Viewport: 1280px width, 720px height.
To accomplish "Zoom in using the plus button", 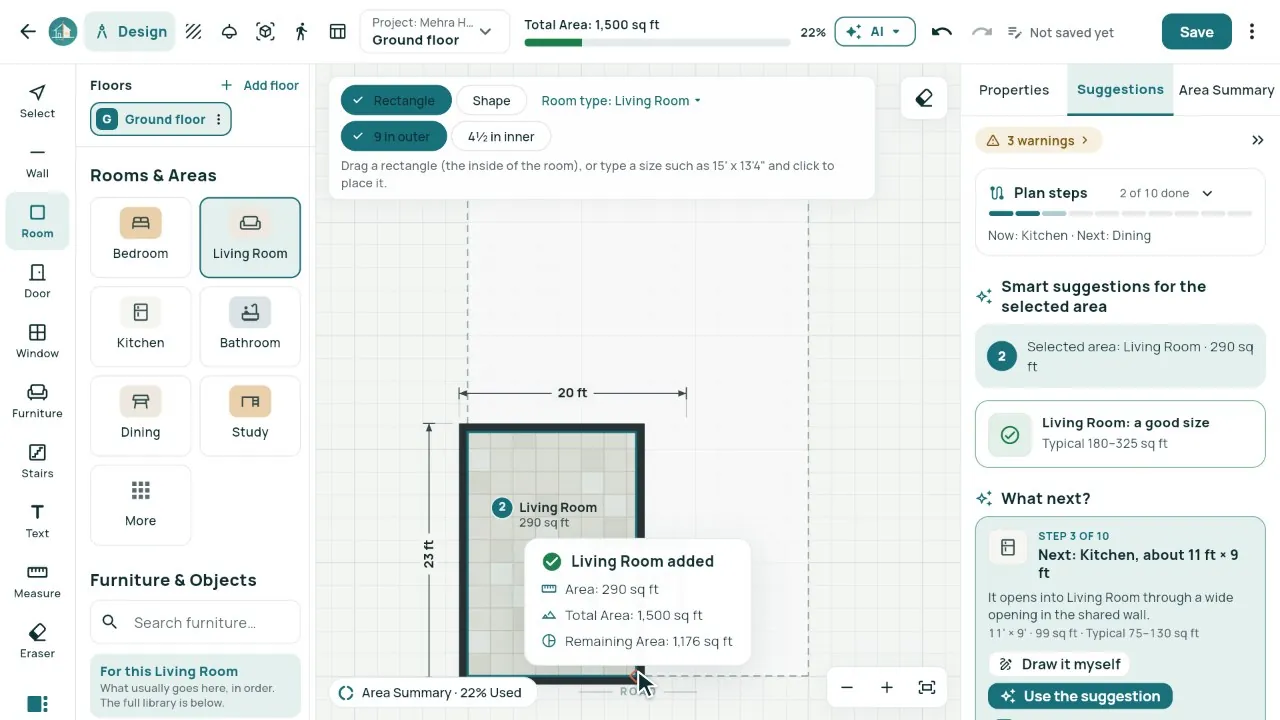I will click(887, 687).
